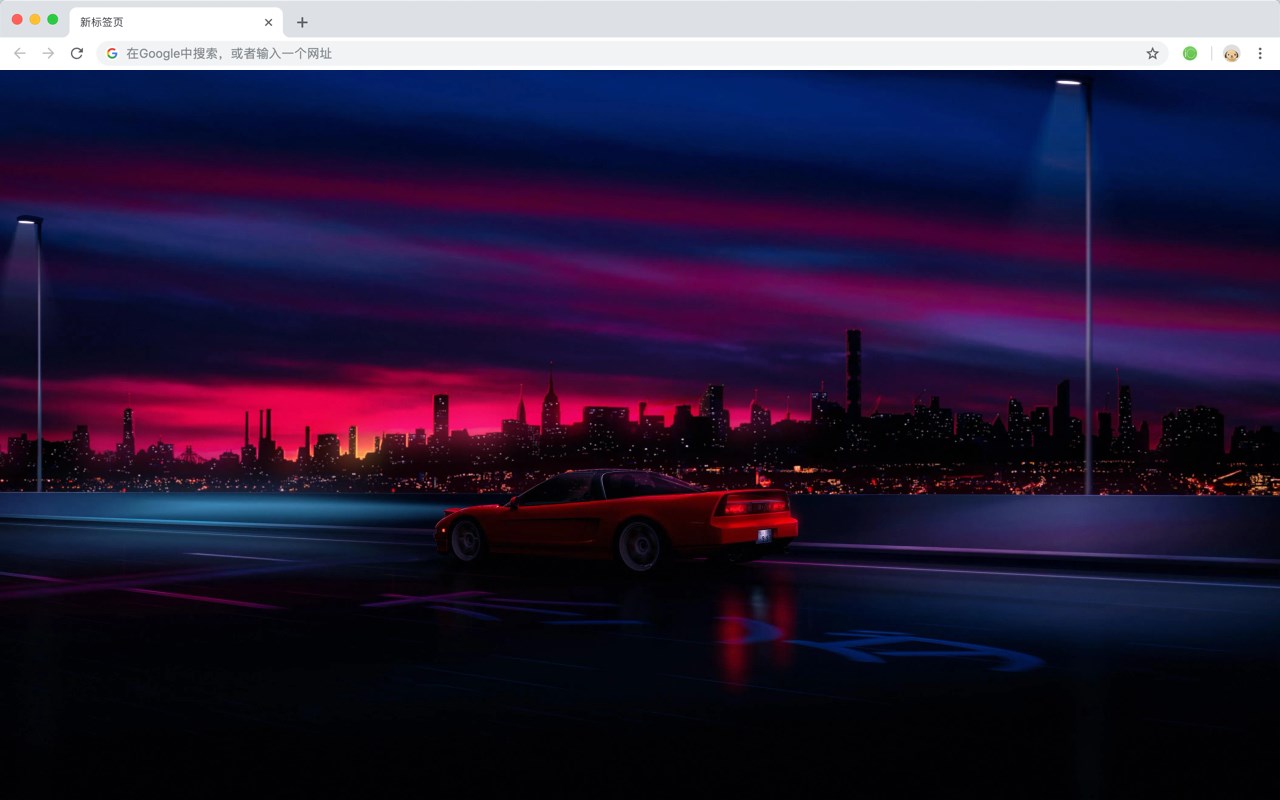Focus the address bar search field

pyautogui.click(x=632, y=53)
